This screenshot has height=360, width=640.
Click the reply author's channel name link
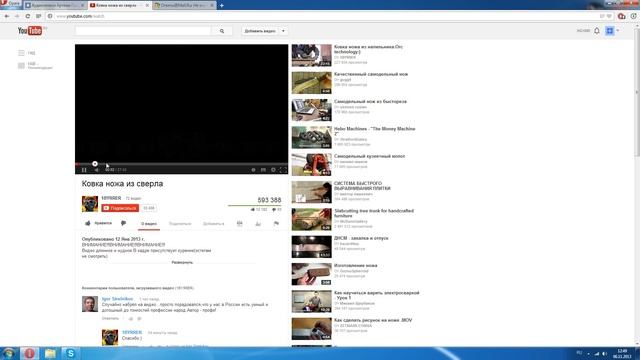coord(132,332)
